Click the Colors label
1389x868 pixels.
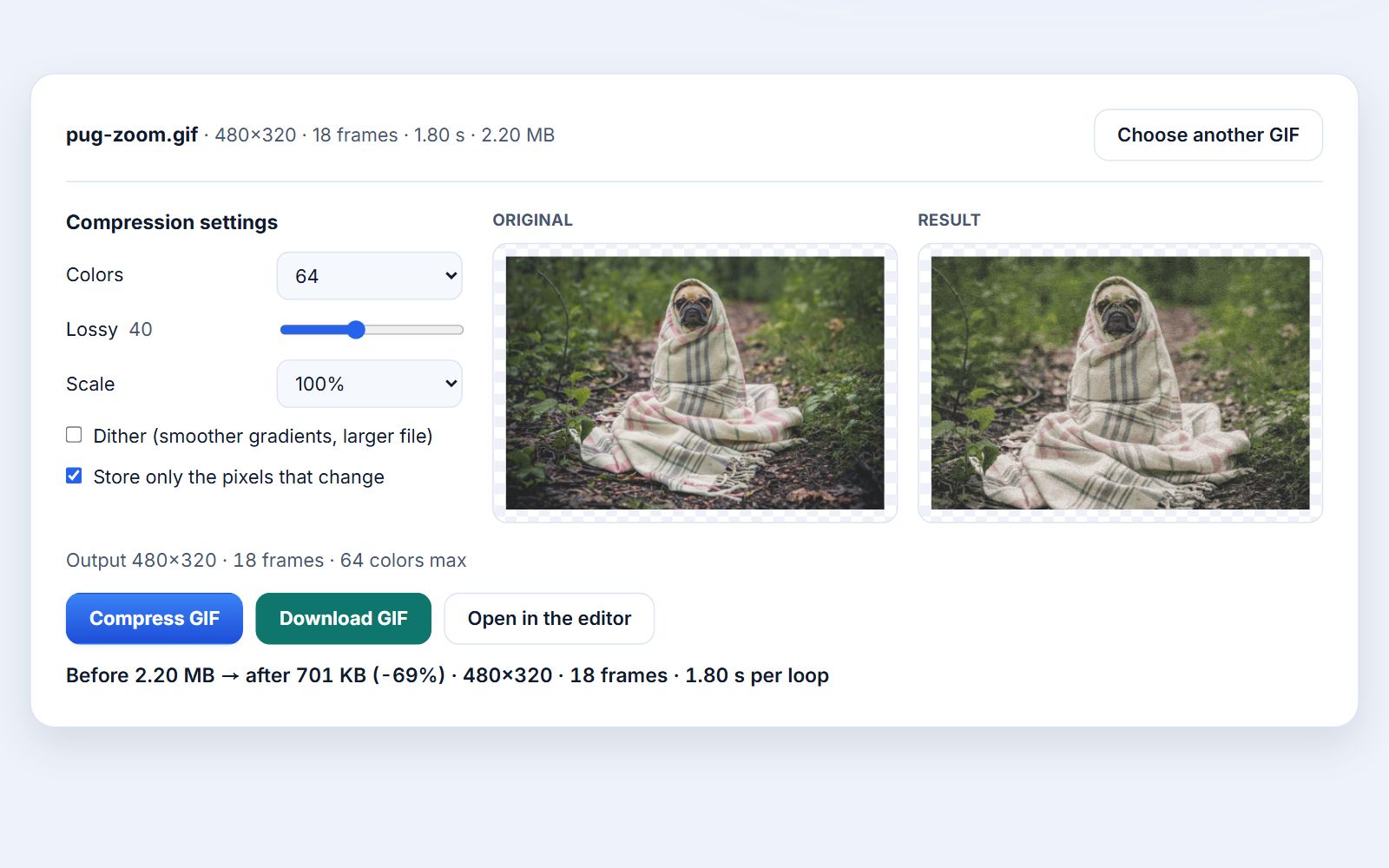[95, 275]
